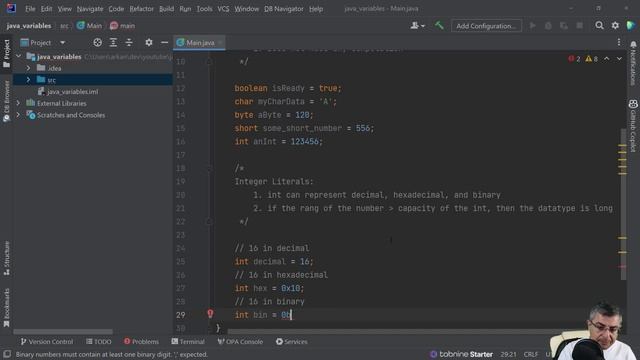Open Problems tool window
640x360 pixels.
pos(141,342)
